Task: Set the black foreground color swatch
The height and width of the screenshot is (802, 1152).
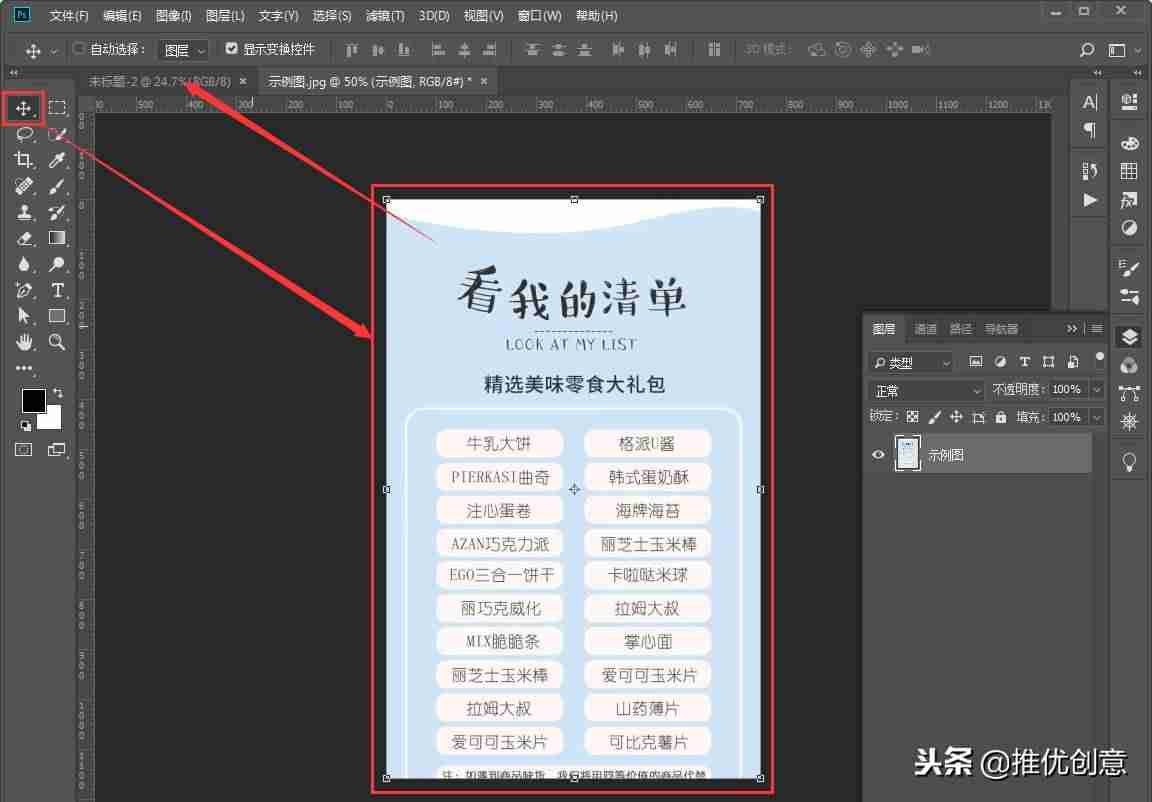Action: [33, 400]
